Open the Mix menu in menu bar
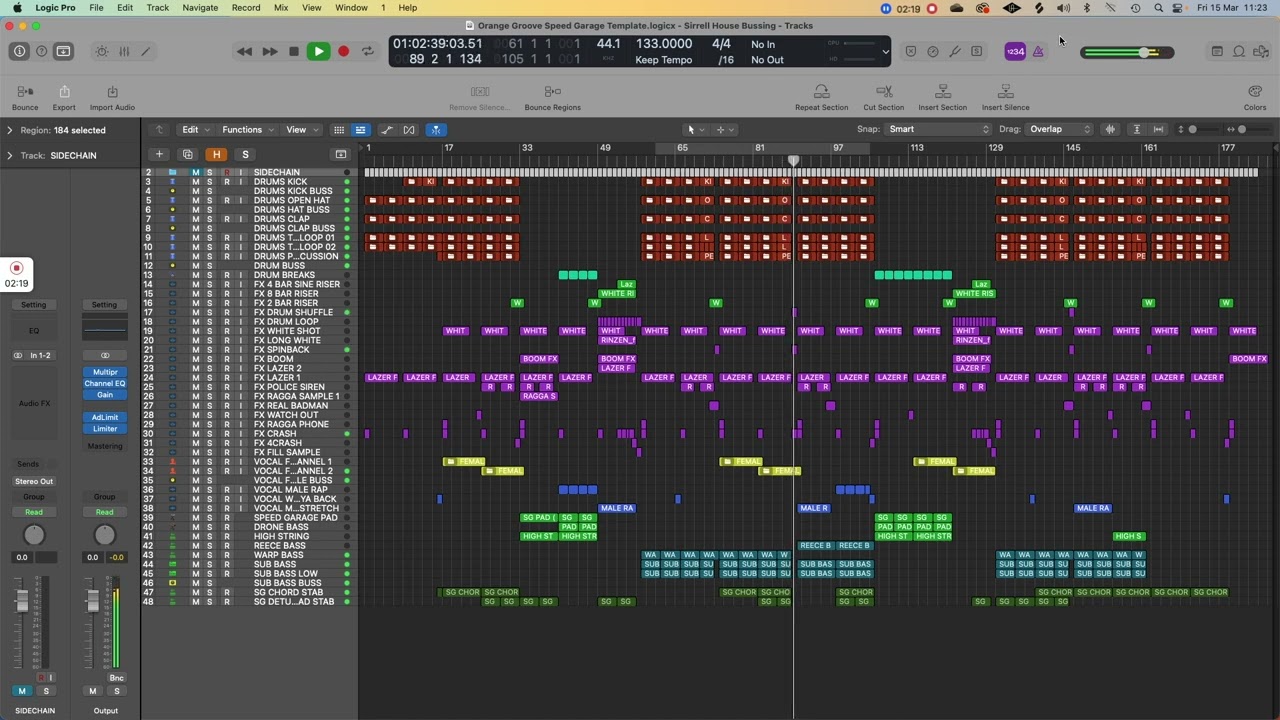The height and width of the screenshot is (720, 1280). tap(281, 7)
